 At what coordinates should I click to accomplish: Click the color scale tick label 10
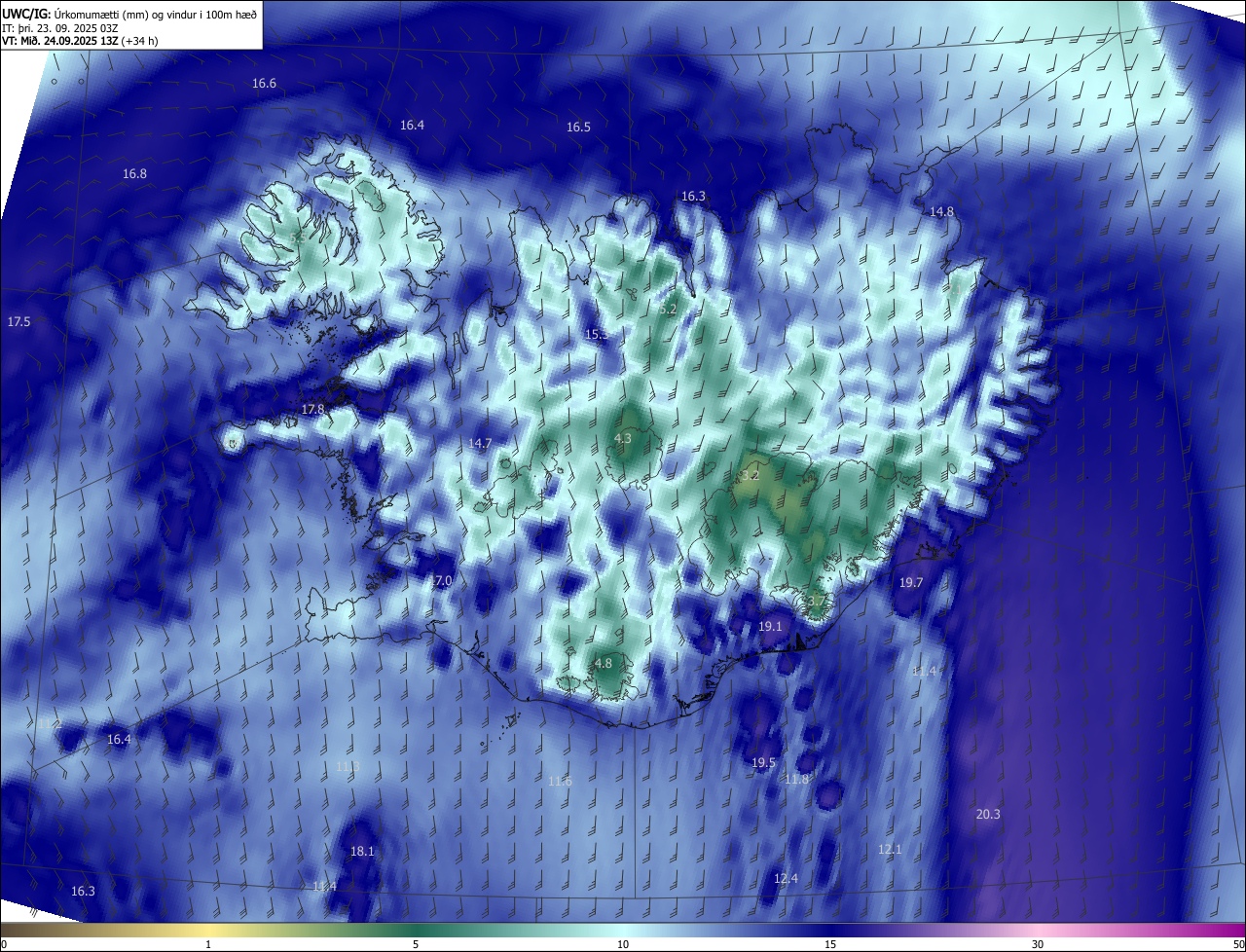623,944
